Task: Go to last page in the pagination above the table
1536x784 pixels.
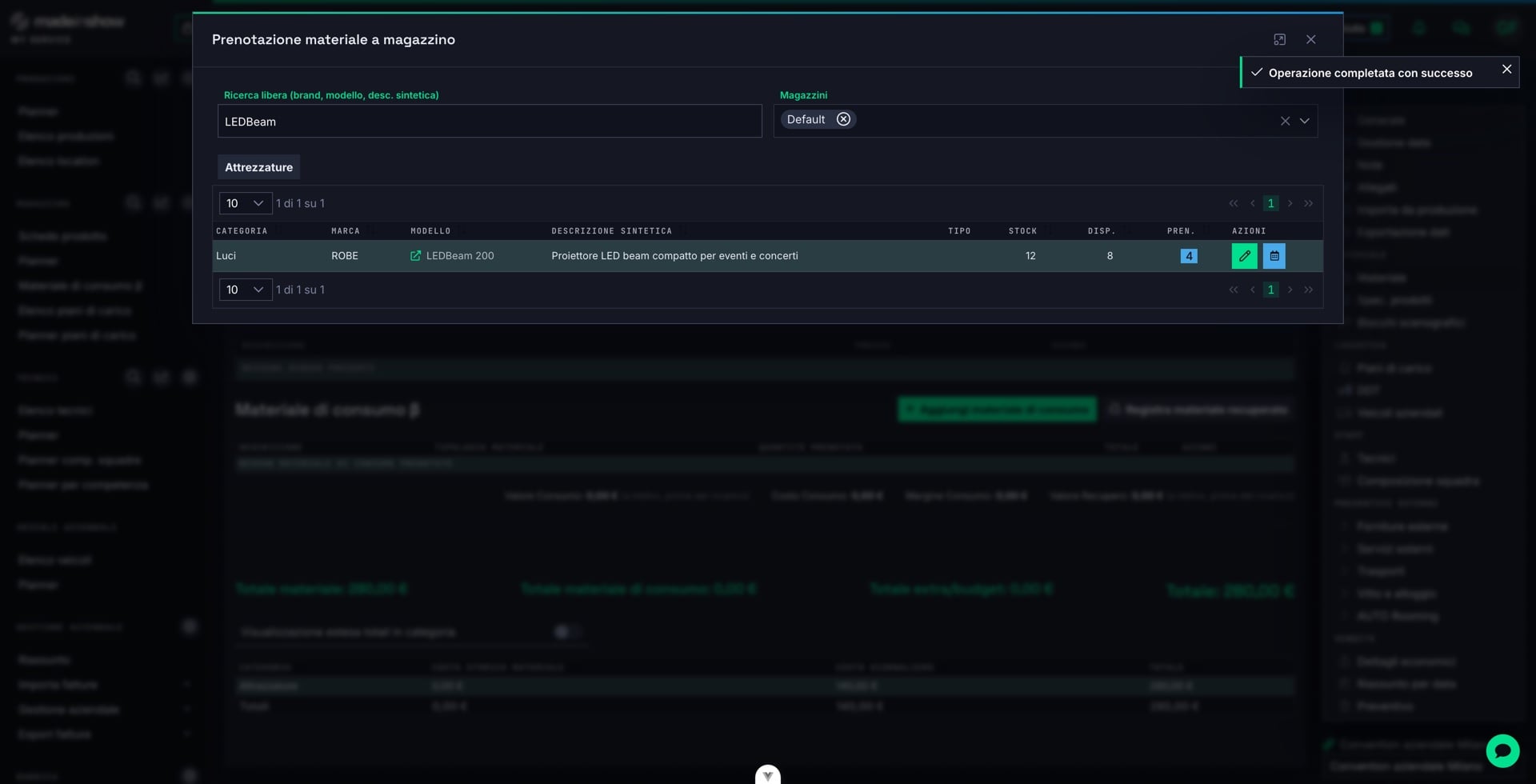Action: (1309, 203)
